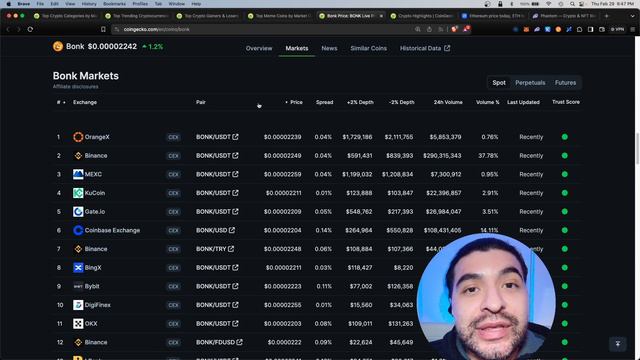Open the Brave Shields lion icon
This screenshot has height=360, width=640.
pos(454,29)
